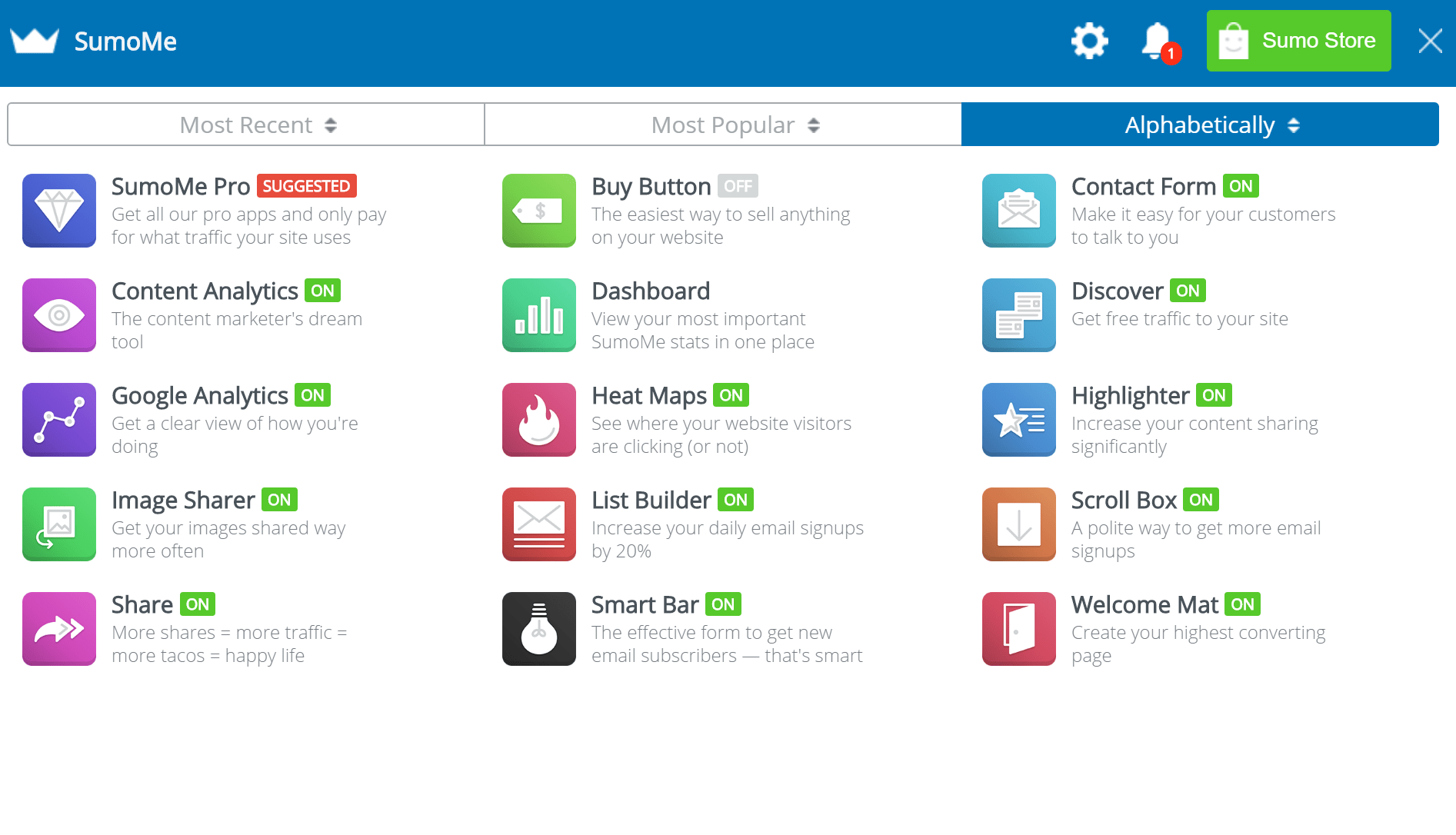
Task: Open the Heat Maps flame icon
Action: 539,420
